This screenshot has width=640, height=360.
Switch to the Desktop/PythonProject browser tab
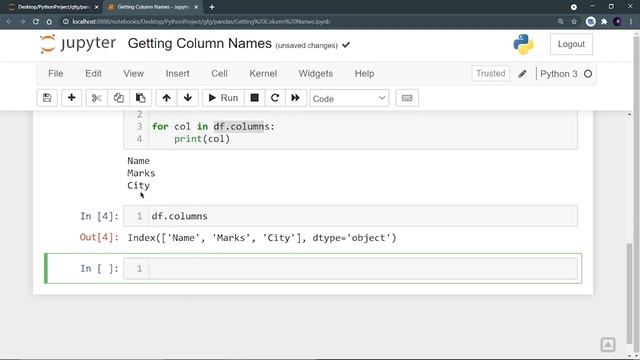point(53,7)
